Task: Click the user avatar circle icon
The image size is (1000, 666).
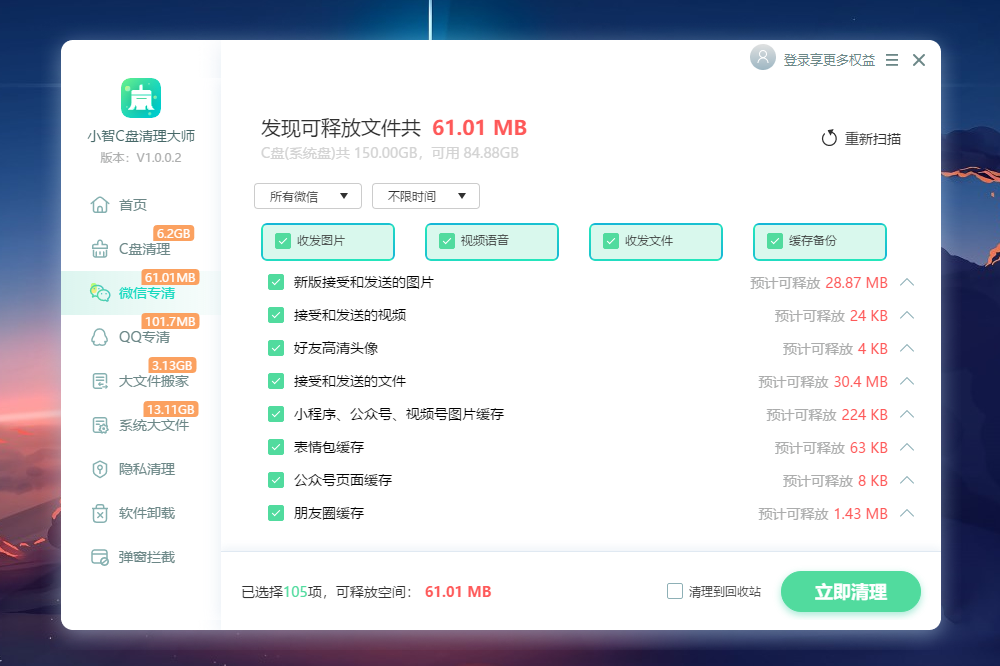Action: 762,58
